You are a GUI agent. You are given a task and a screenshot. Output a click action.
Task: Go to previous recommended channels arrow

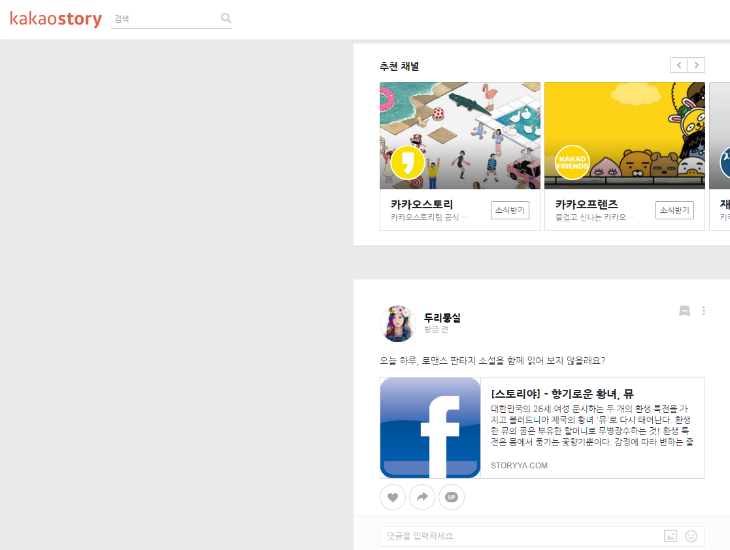coord(679,65)
